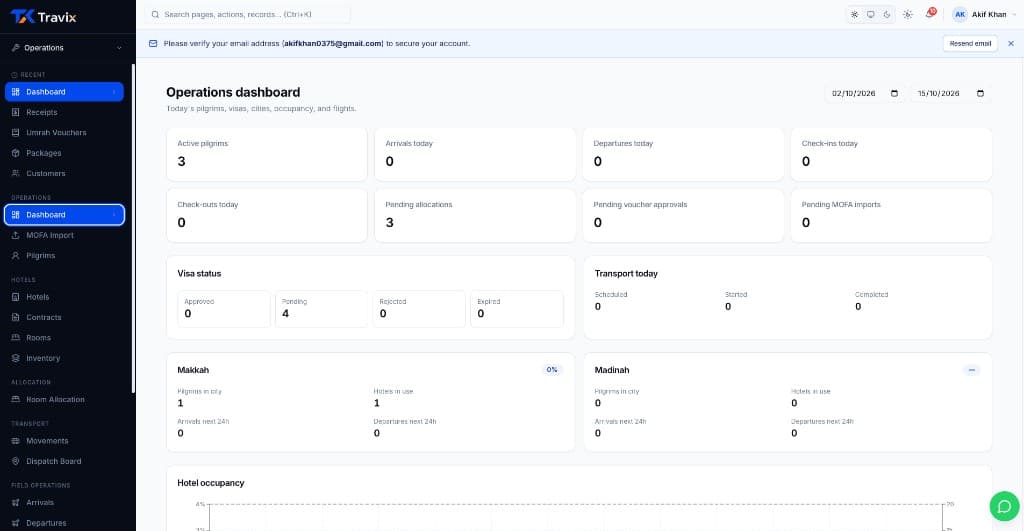Open the calendar picker for 15/10/2026

pyautogui.click(x=980, y=93)
